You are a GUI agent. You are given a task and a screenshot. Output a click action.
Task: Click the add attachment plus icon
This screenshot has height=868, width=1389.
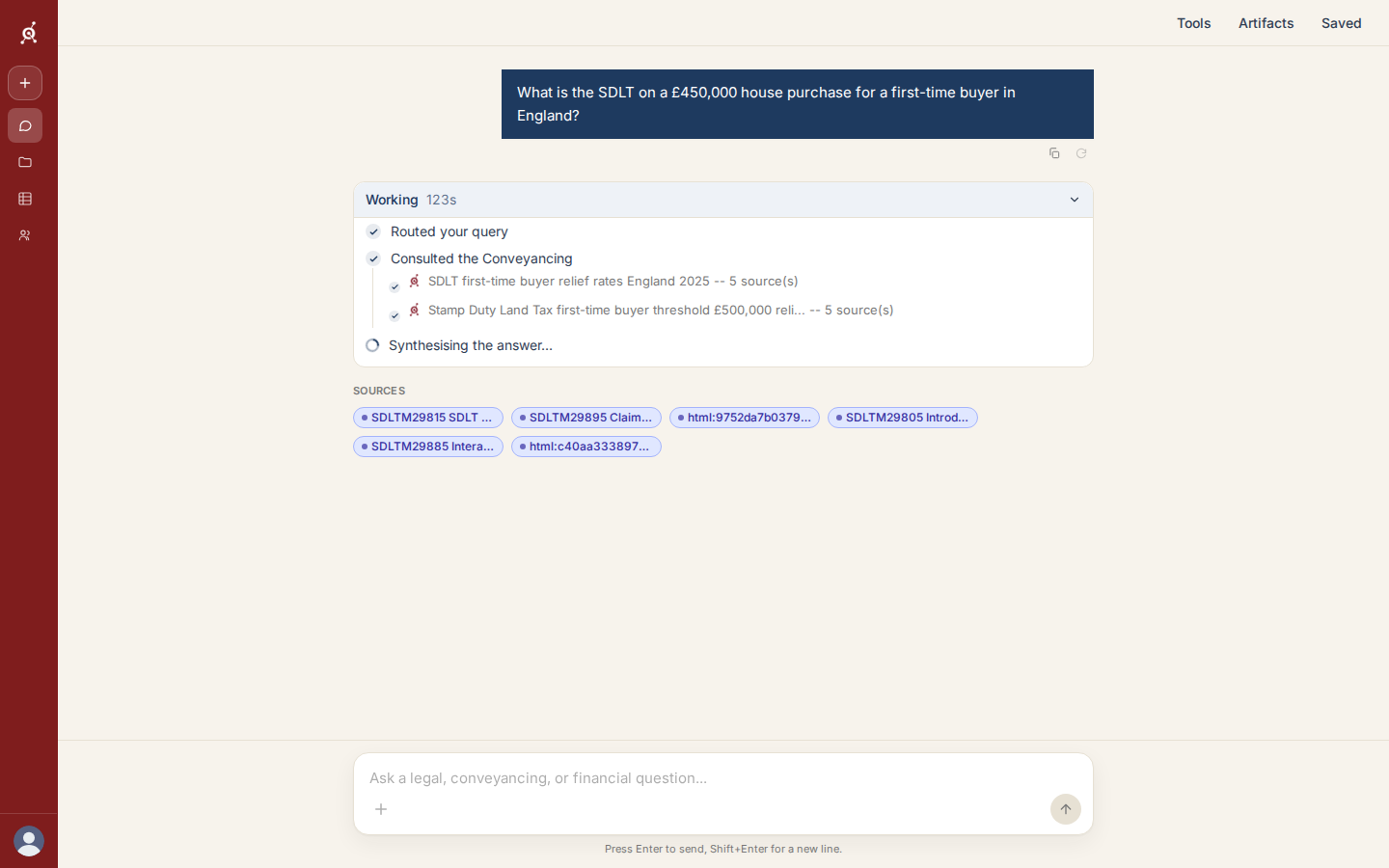pos(381,809)
